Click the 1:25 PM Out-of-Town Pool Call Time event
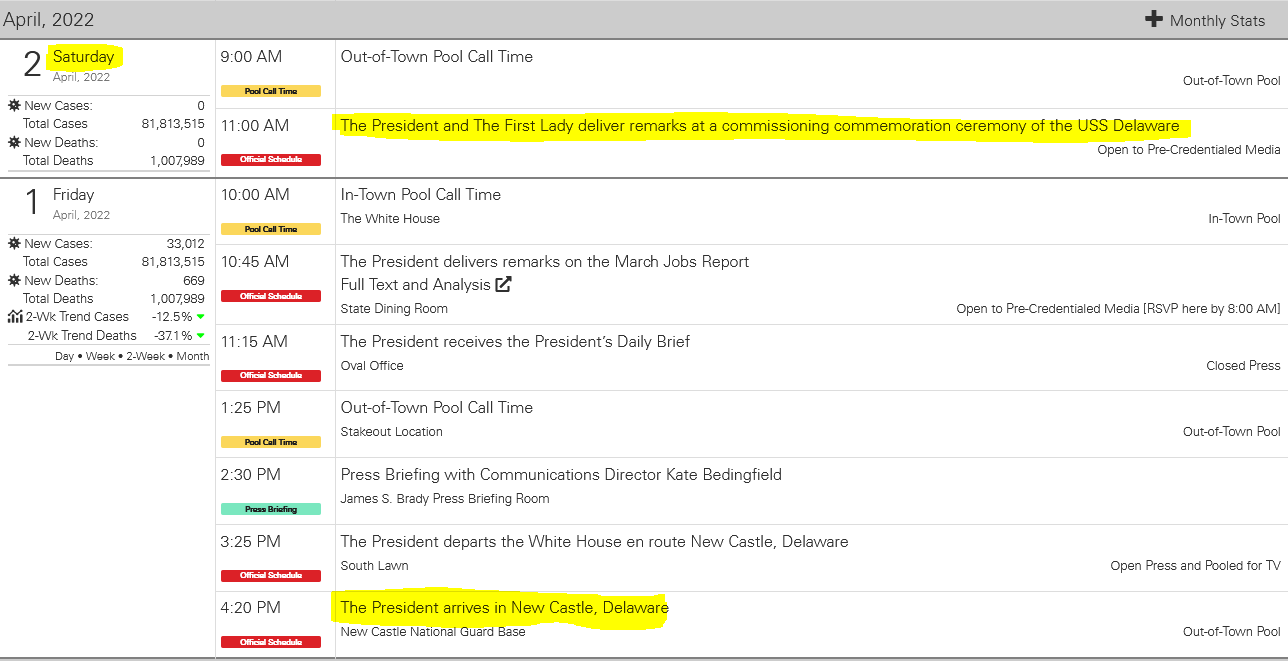This screenshot has height=661, width=1288. coord(437,408)
